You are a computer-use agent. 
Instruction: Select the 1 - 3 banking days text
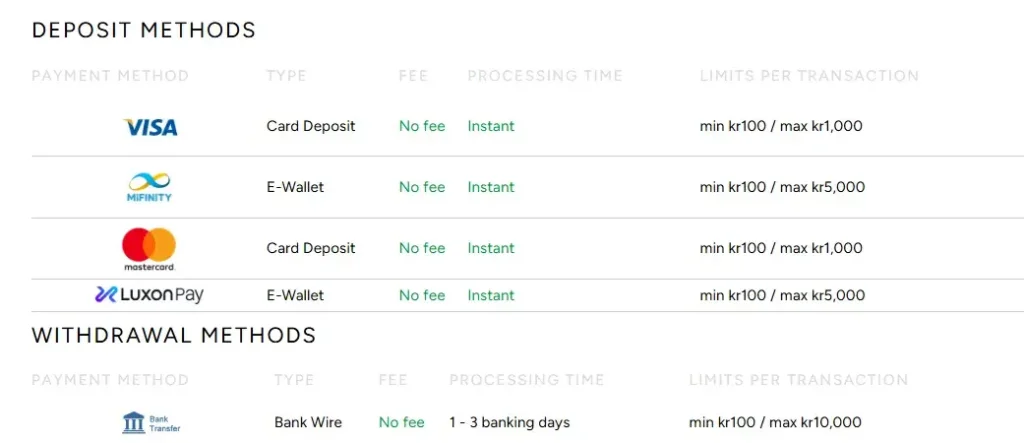pyautogui.click(x=509, y=422)
